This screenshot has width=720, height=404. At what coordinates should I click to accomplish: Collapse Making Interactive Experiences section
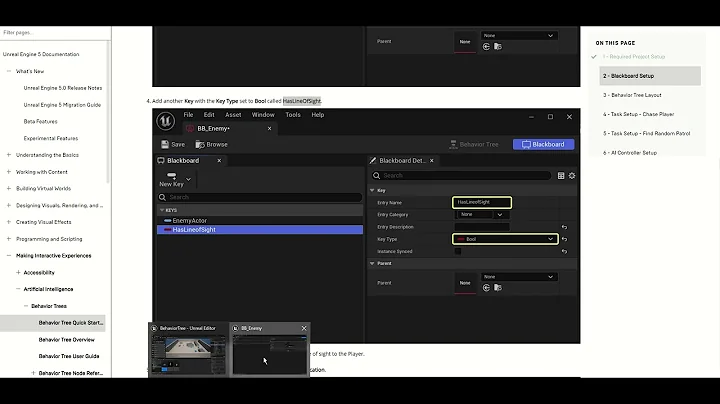click(9, 255)
